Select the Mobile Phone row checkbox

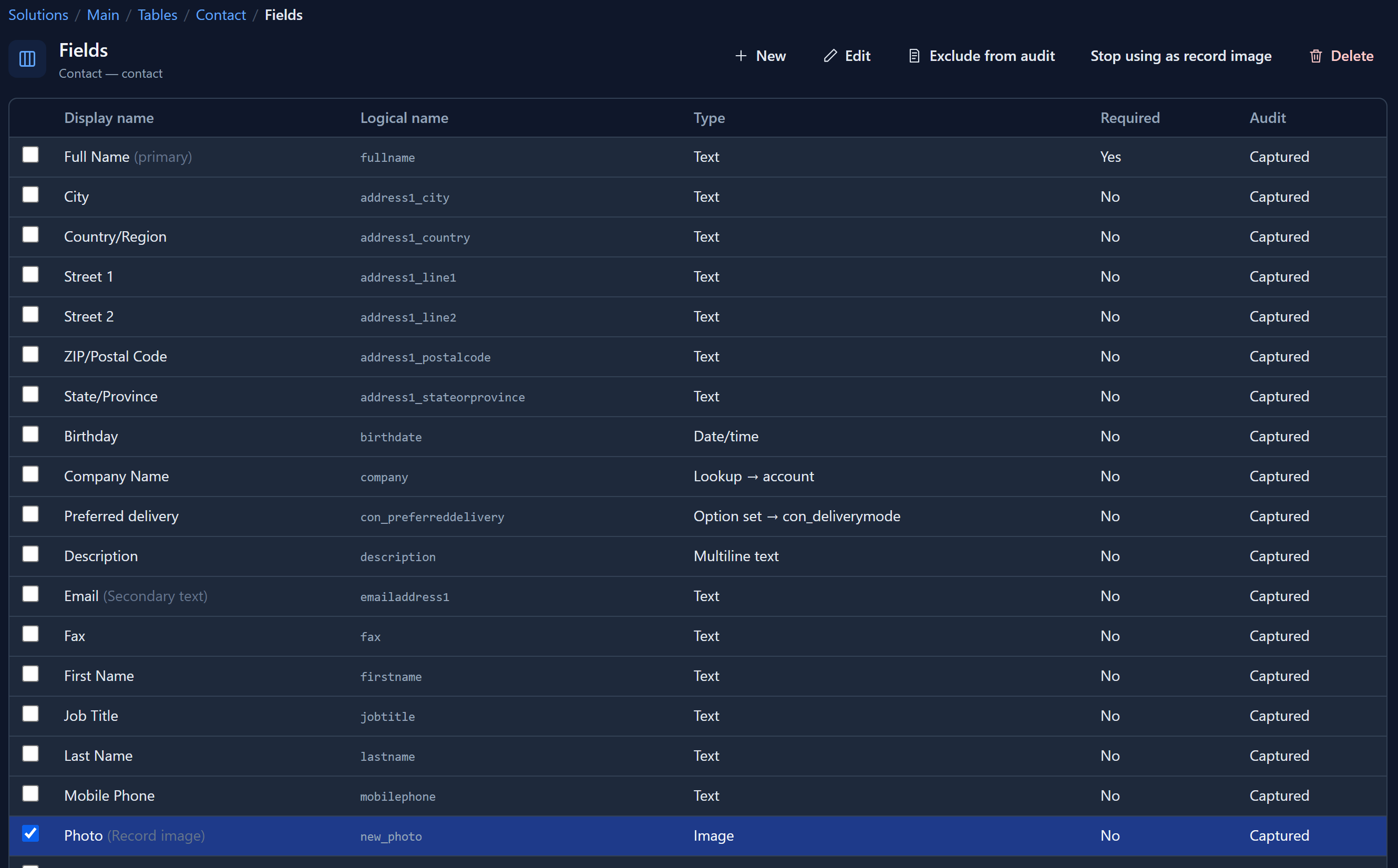coord(30,794)
